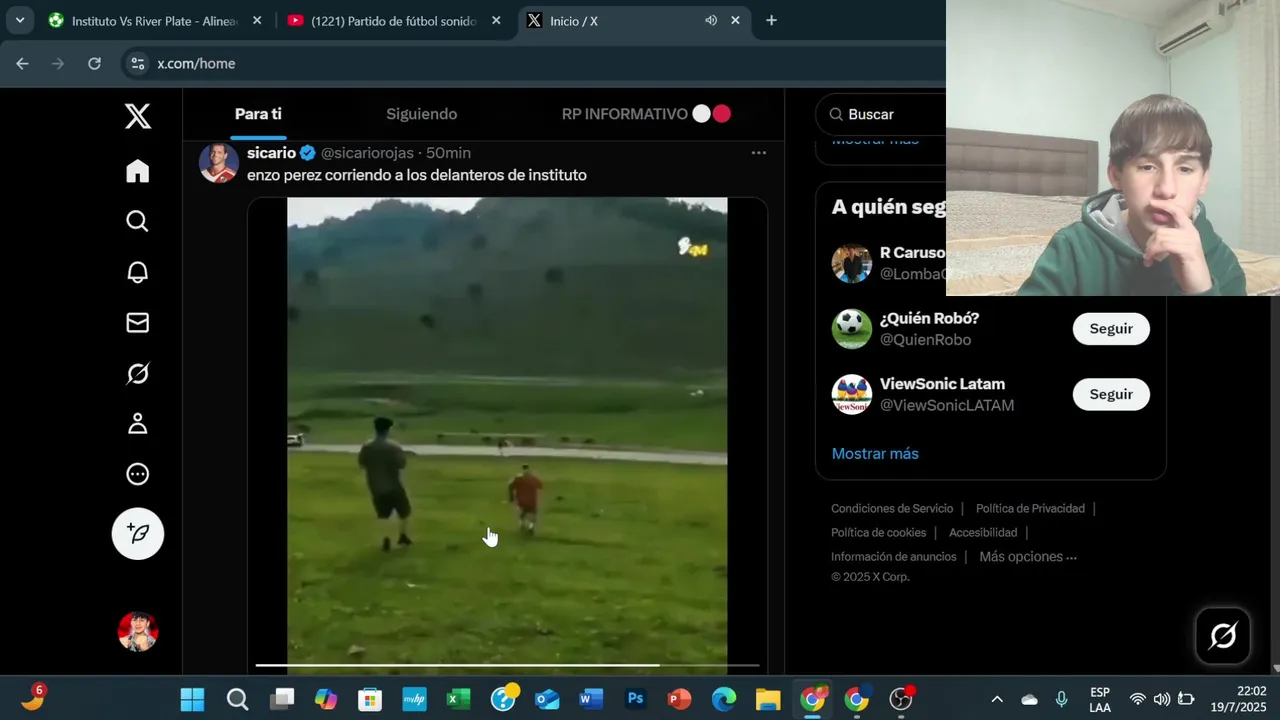Open Condiciones de Servicio link
This screenshot has height=720, width=1280.
892,509
